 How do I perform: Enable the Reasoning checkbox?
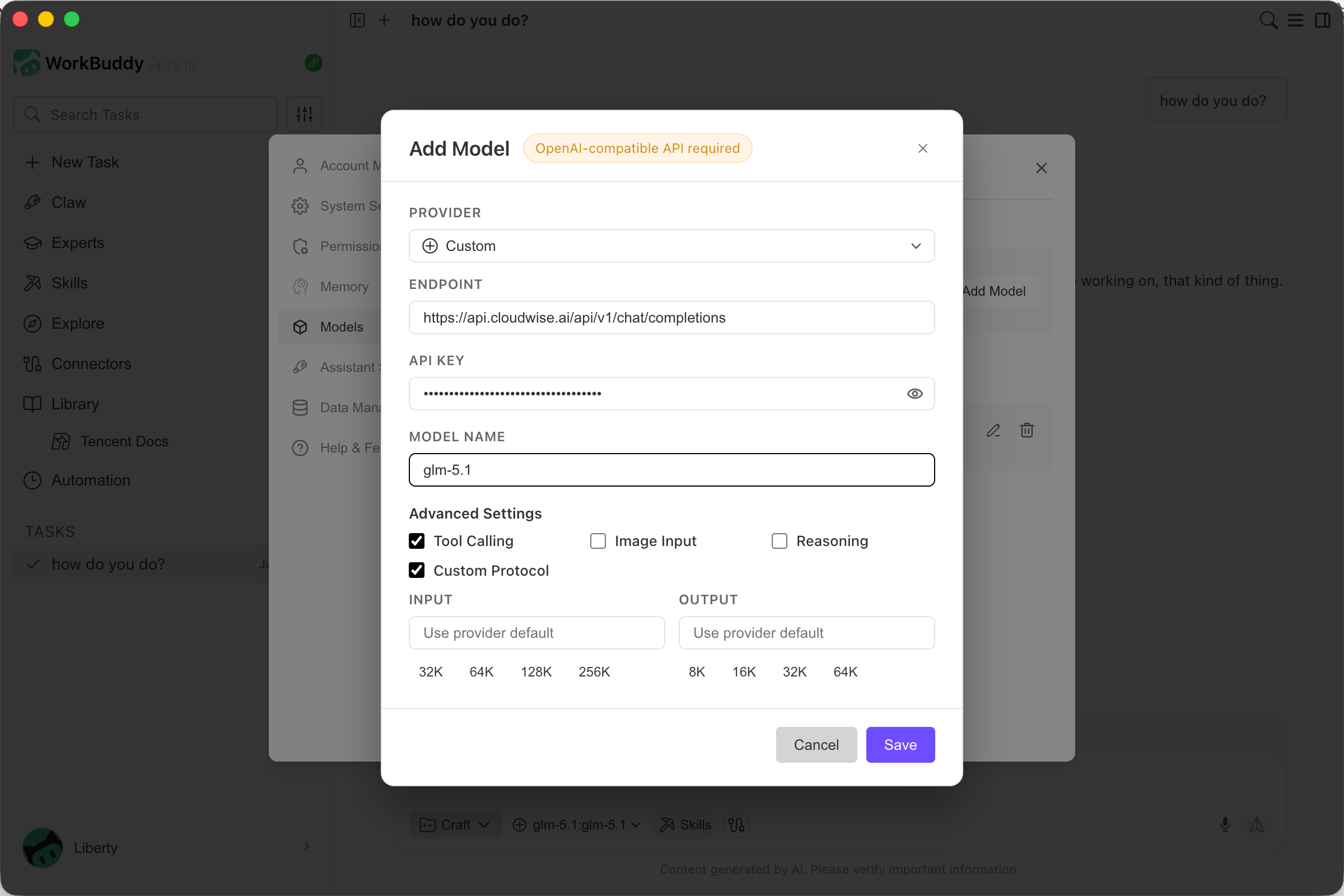point(780,541)
